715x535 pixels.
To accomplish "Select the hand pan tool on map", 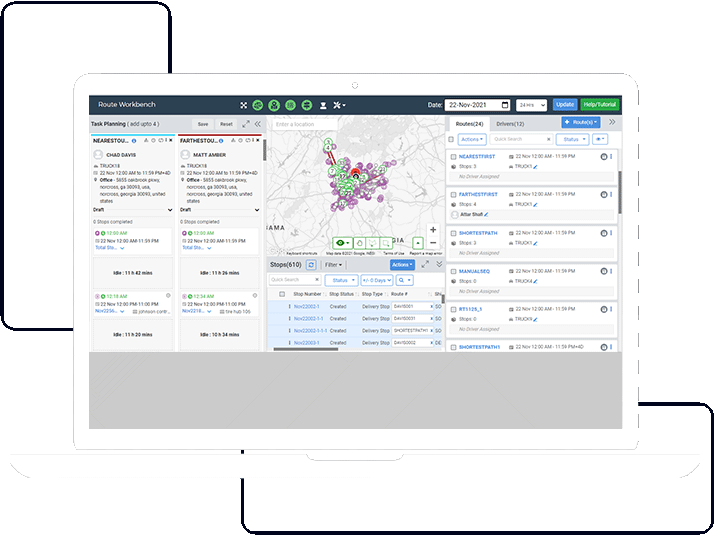I will [x=359, y=242].
